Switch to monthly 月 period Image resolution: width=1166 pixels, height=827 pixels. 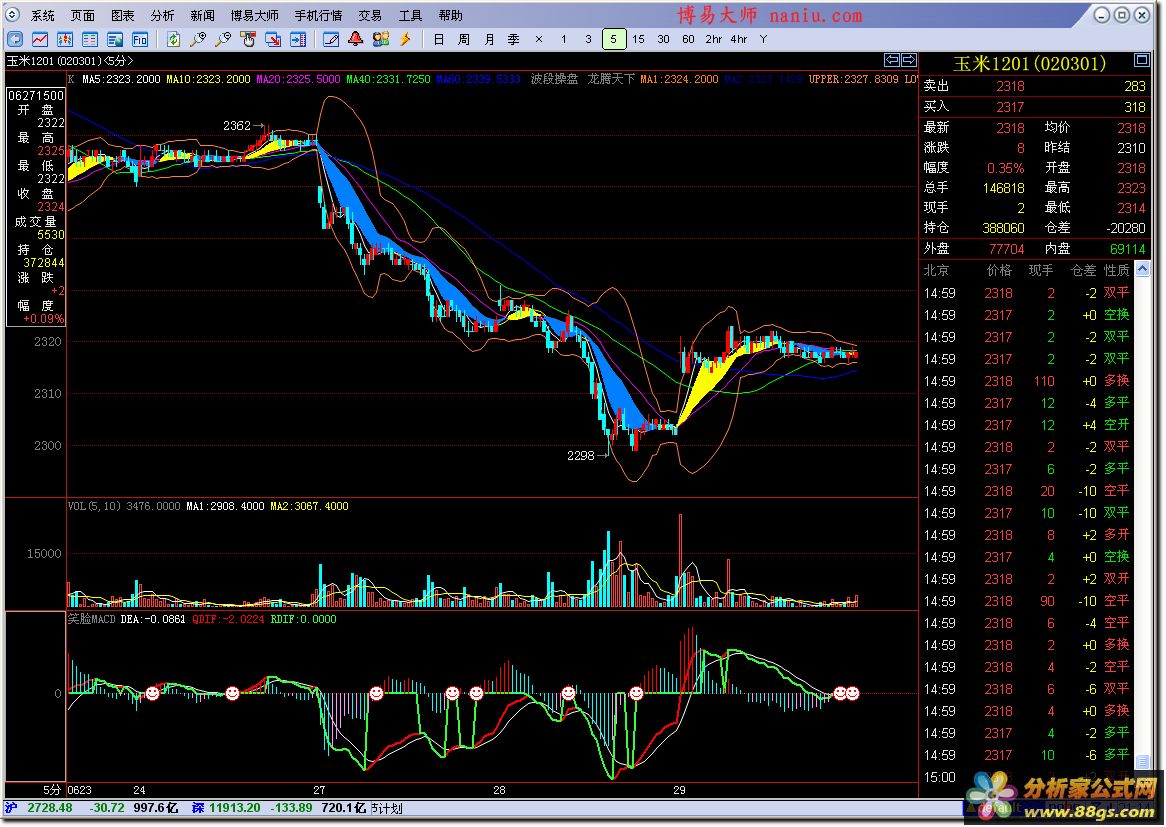pos(489,39)
